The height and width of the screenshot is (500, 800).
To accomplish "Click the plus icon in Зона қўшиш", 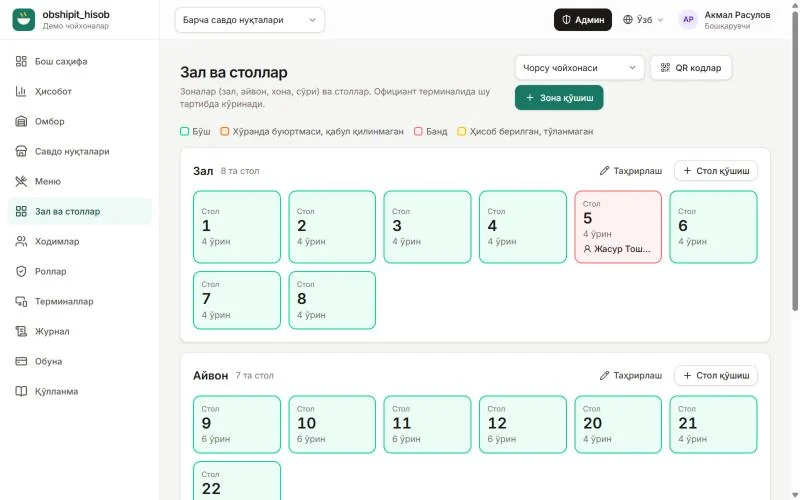I will pos(530,97).
